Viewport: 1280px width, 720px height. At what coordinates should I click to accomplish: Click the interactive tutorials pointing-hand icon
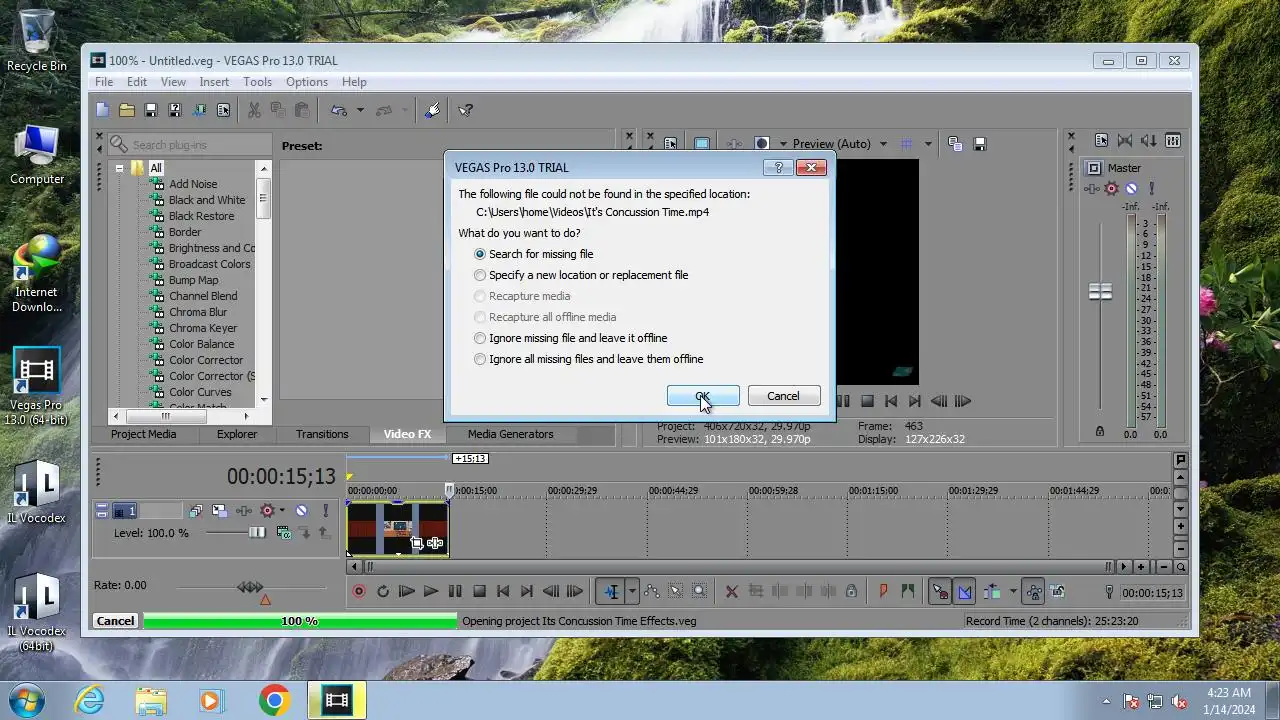[x=432, y=110]
